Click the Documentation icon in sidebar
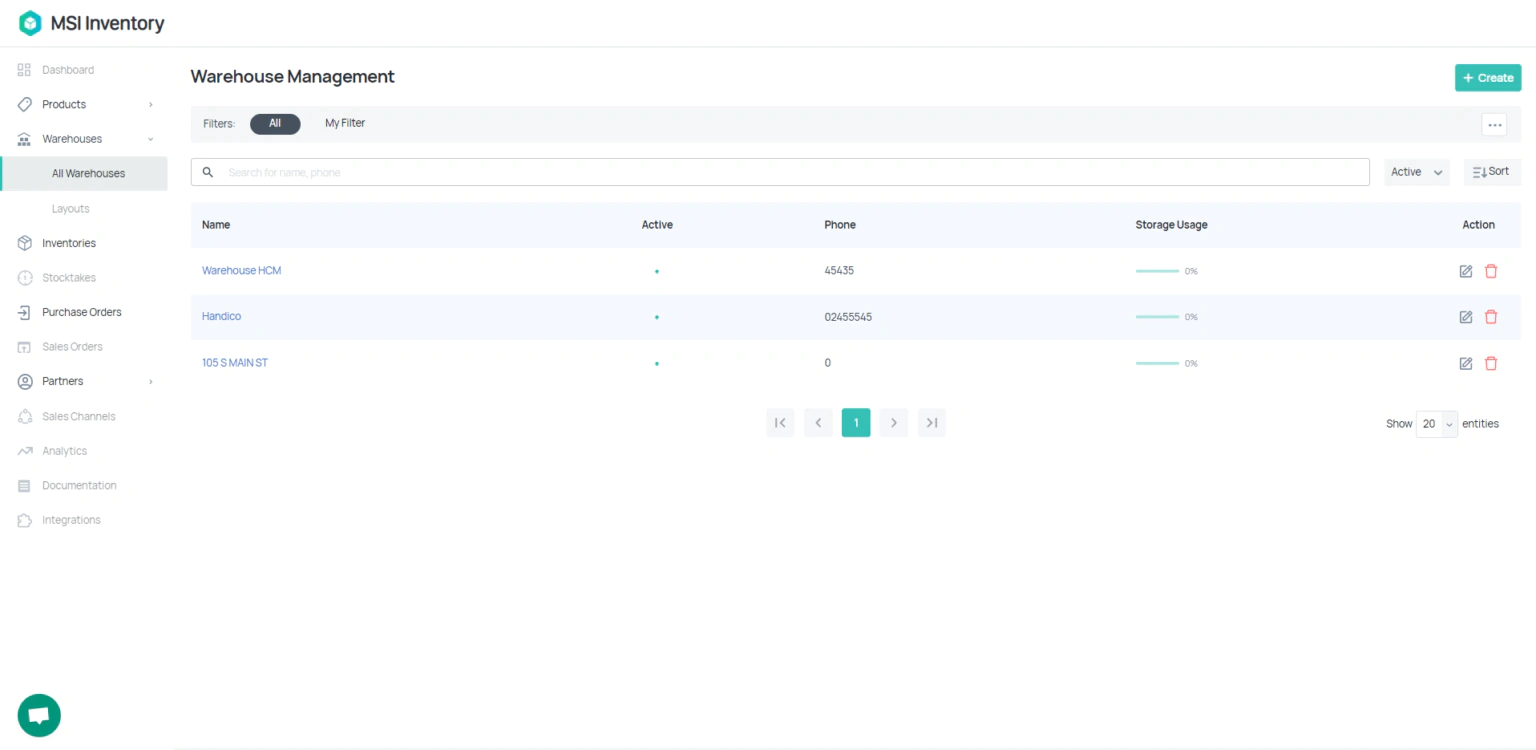The height and width of the screenshot is (750, 1536). tap(25, 485)
